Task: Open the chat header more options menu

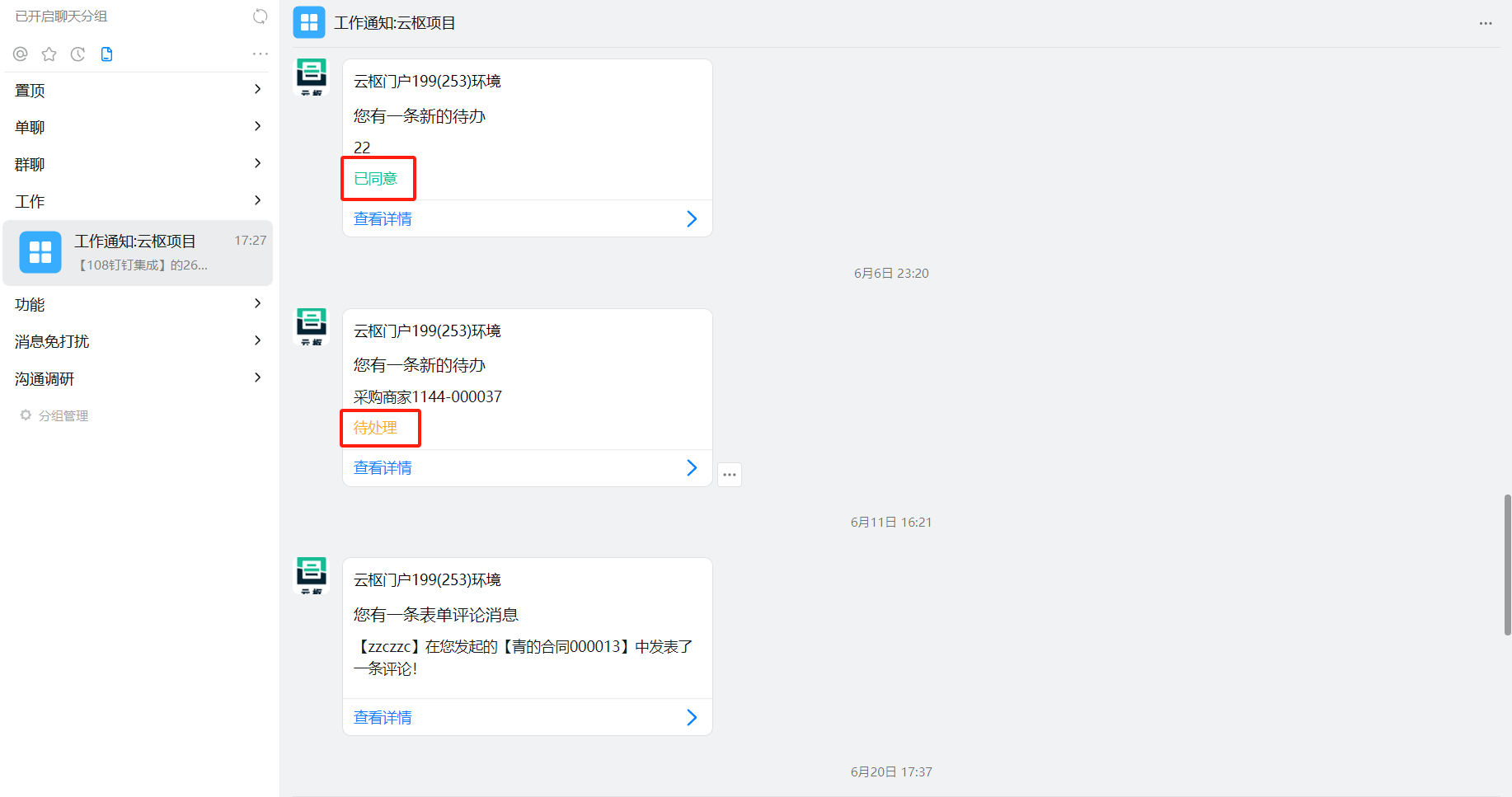Action: (1486, 23)
